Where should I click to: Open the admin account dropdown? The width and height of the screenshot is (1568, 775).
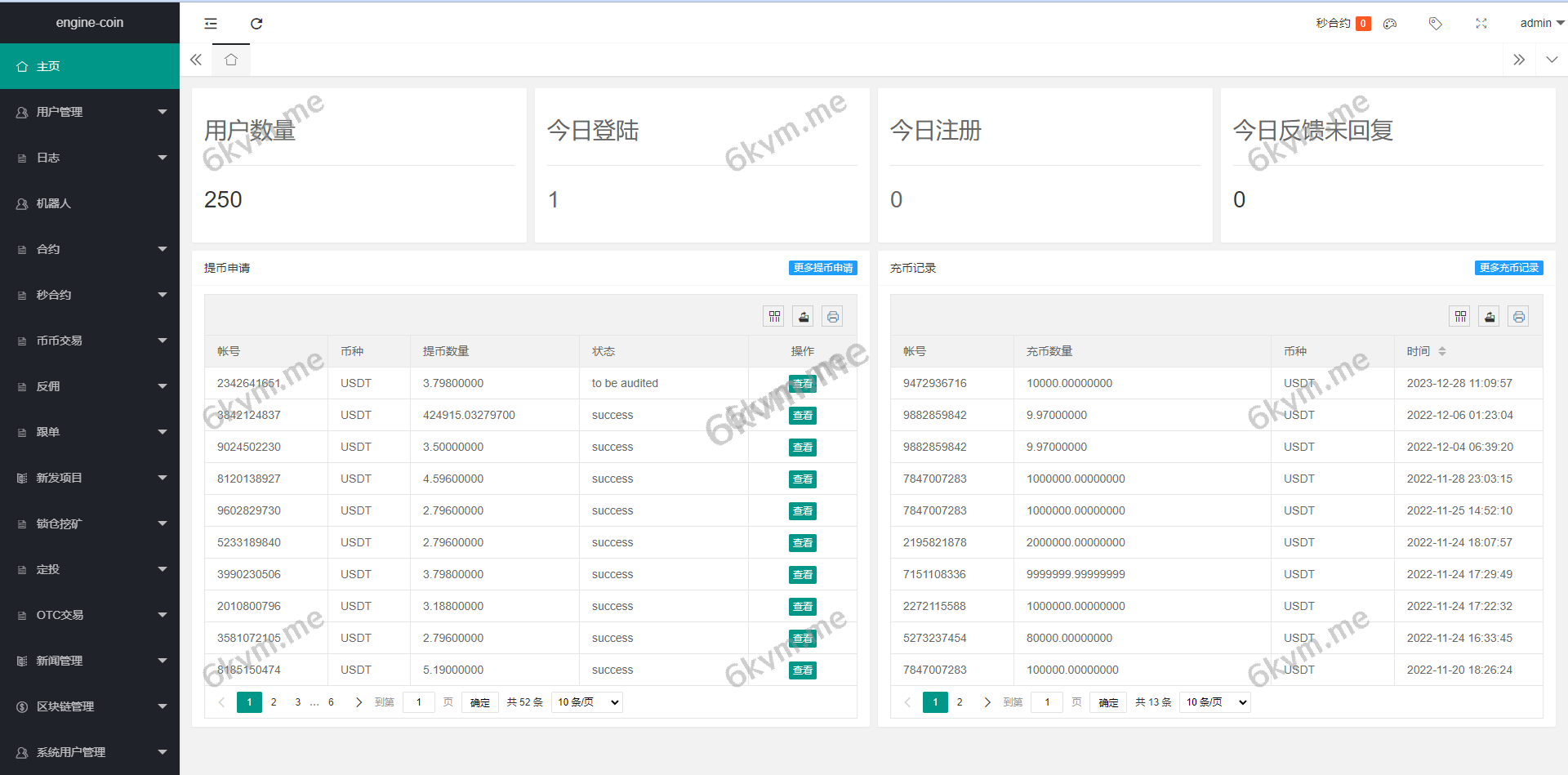pos(1539,23)
